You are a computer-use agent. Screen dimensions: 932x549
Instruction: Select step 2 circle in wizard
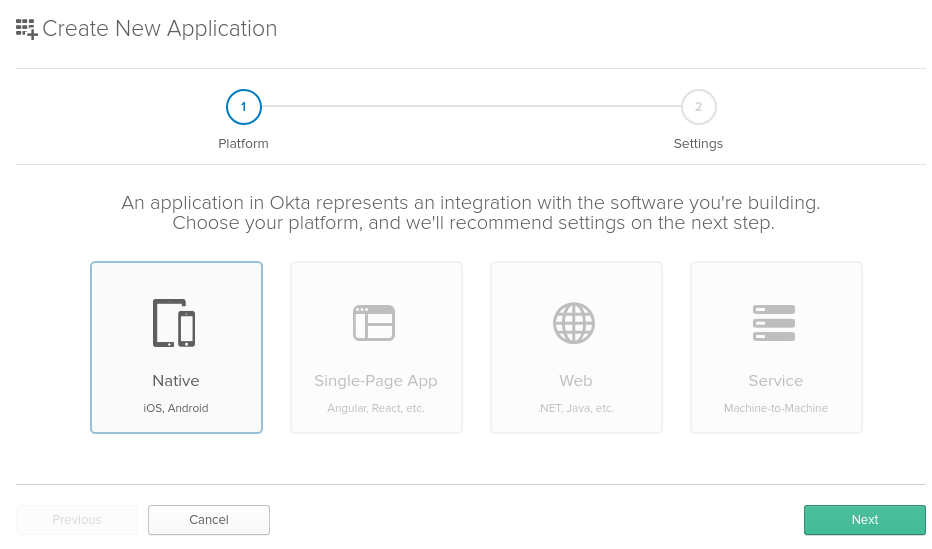pyautogui.click(x=698, y=107)
